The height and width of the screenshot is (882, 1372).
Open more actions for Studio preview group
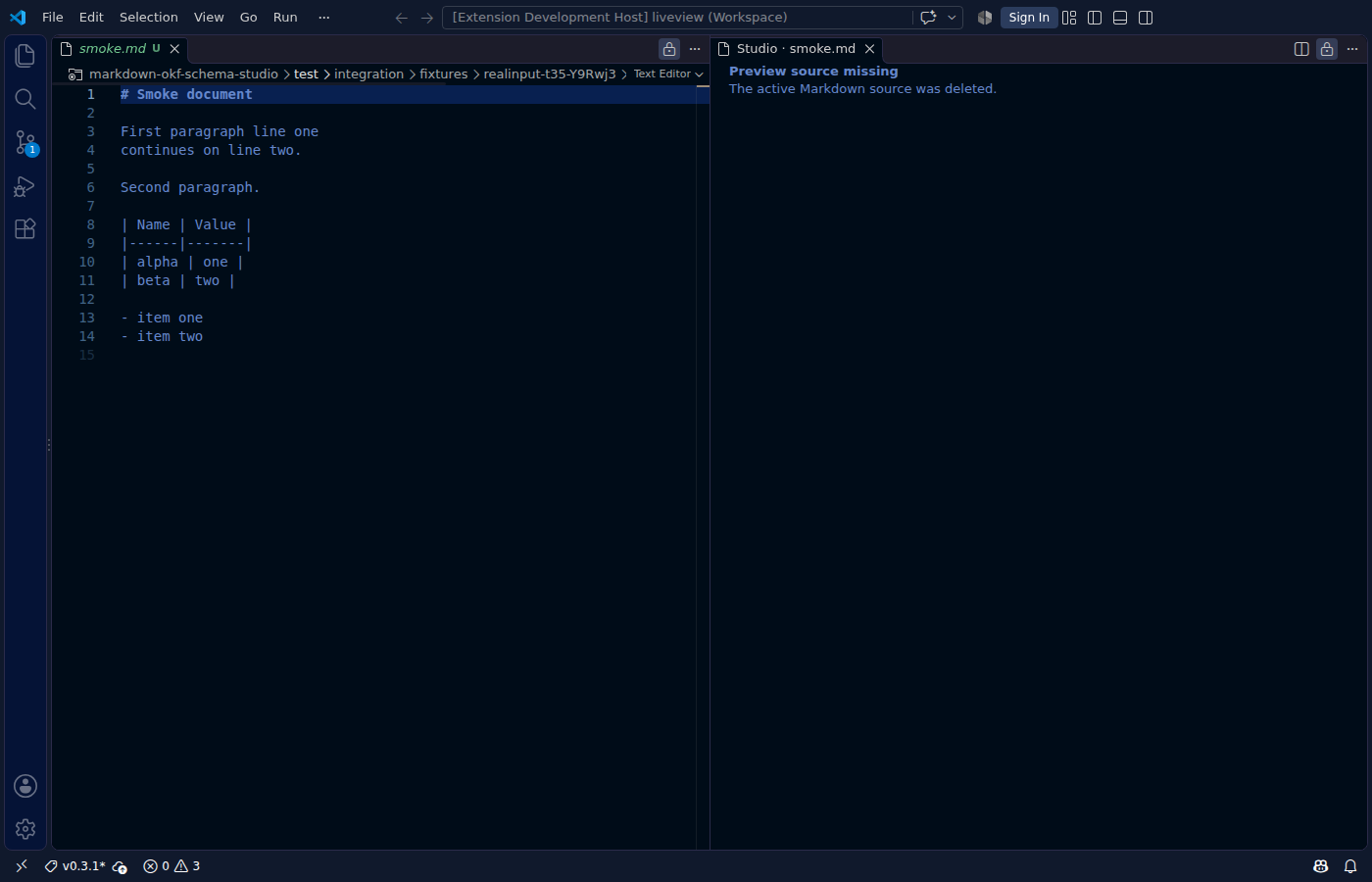tap(1352, 49)
